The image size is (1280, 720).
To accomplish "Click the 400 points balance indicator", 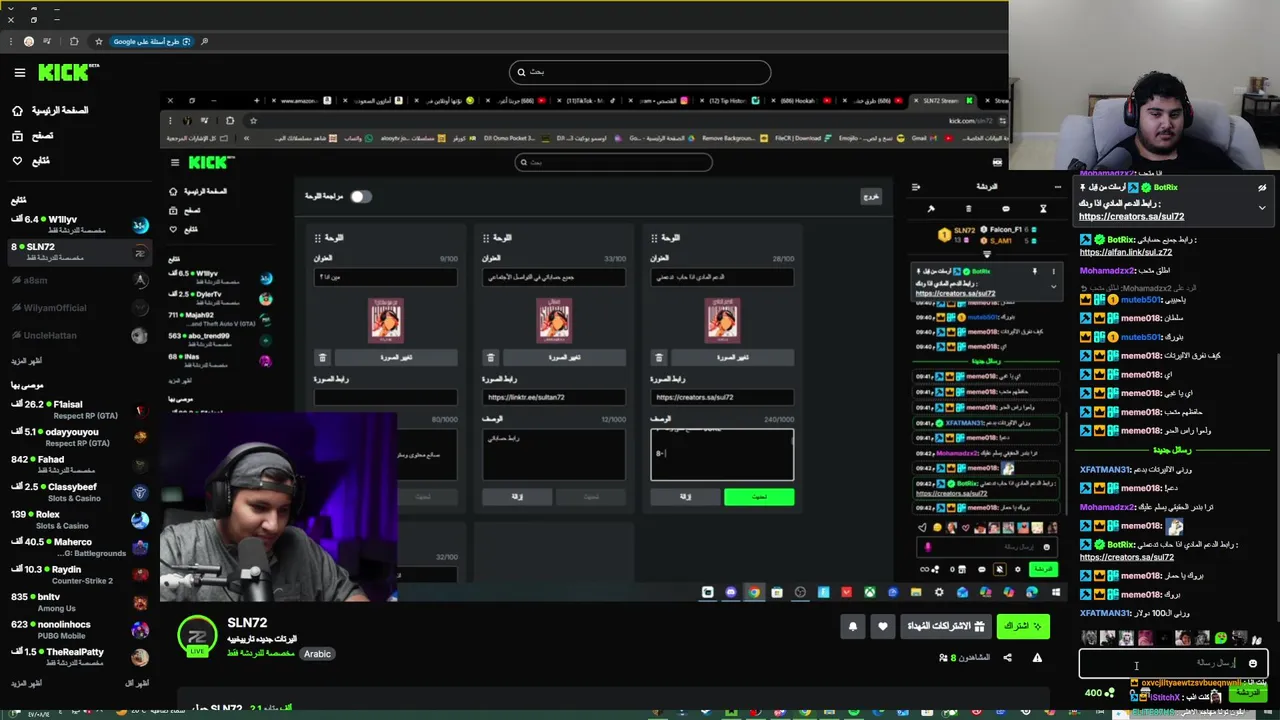I will (x=1099, y=693).
